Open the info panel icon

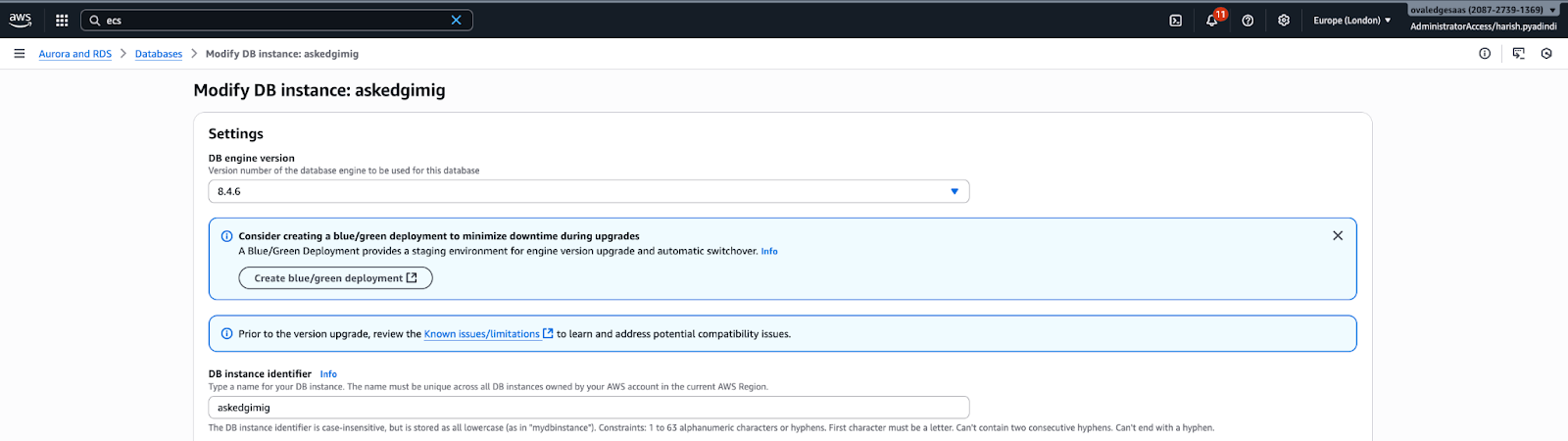(1485, 54)
